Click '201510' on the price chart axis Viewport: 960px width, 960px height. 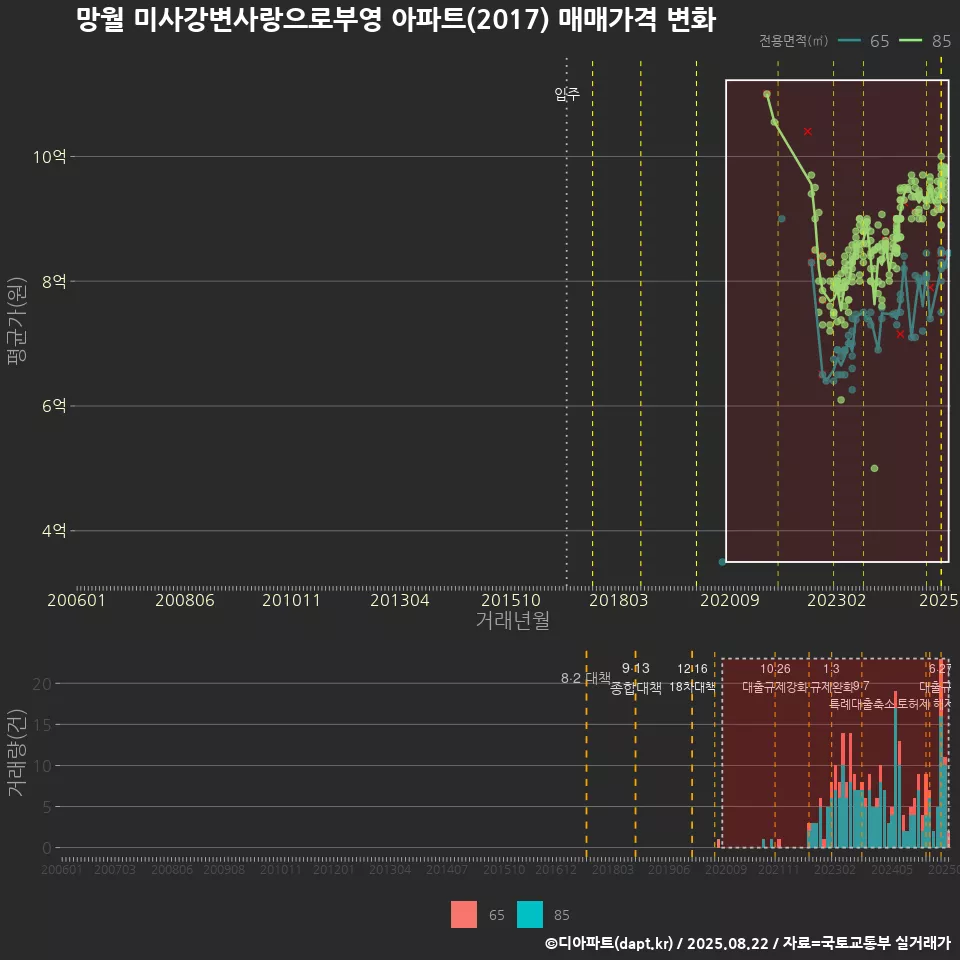tap(511, 600)
